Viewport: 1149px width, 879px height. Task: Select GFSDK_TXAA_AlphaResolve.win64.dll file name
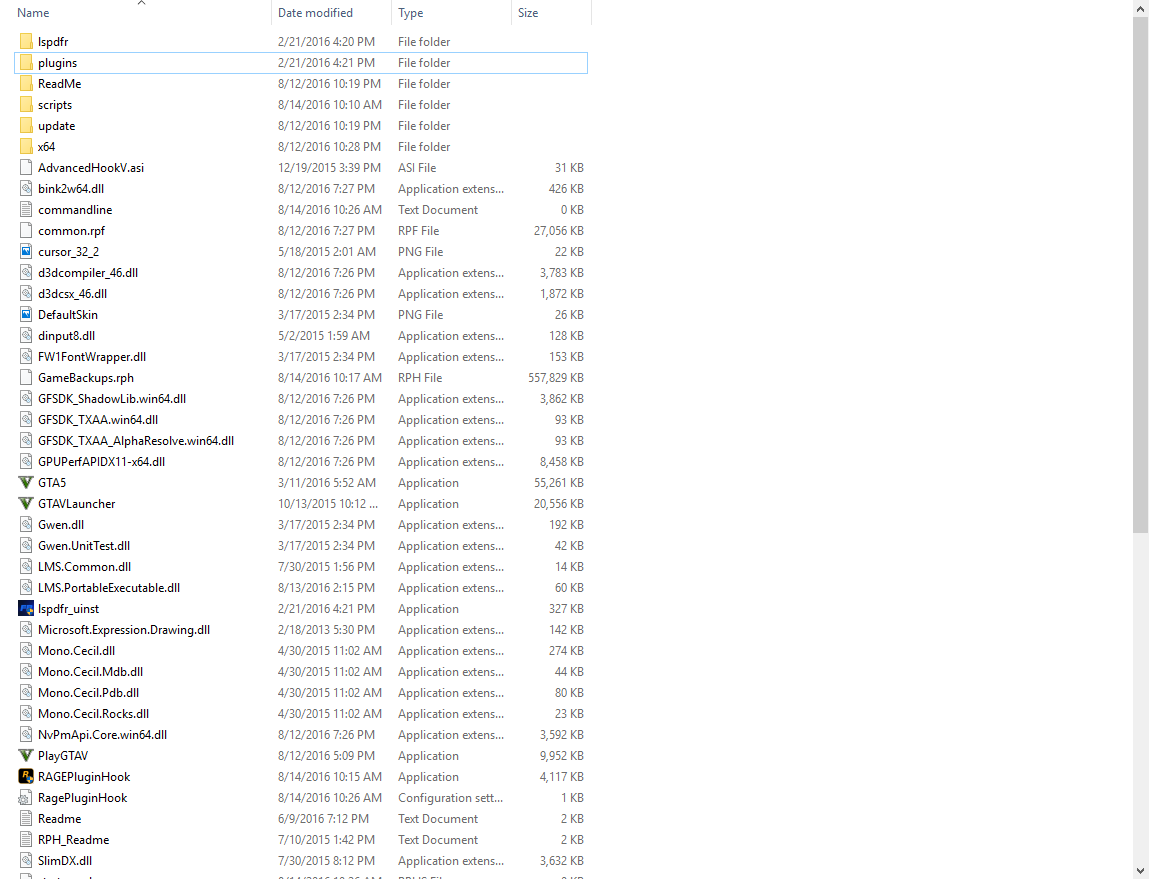pos(136,441)
